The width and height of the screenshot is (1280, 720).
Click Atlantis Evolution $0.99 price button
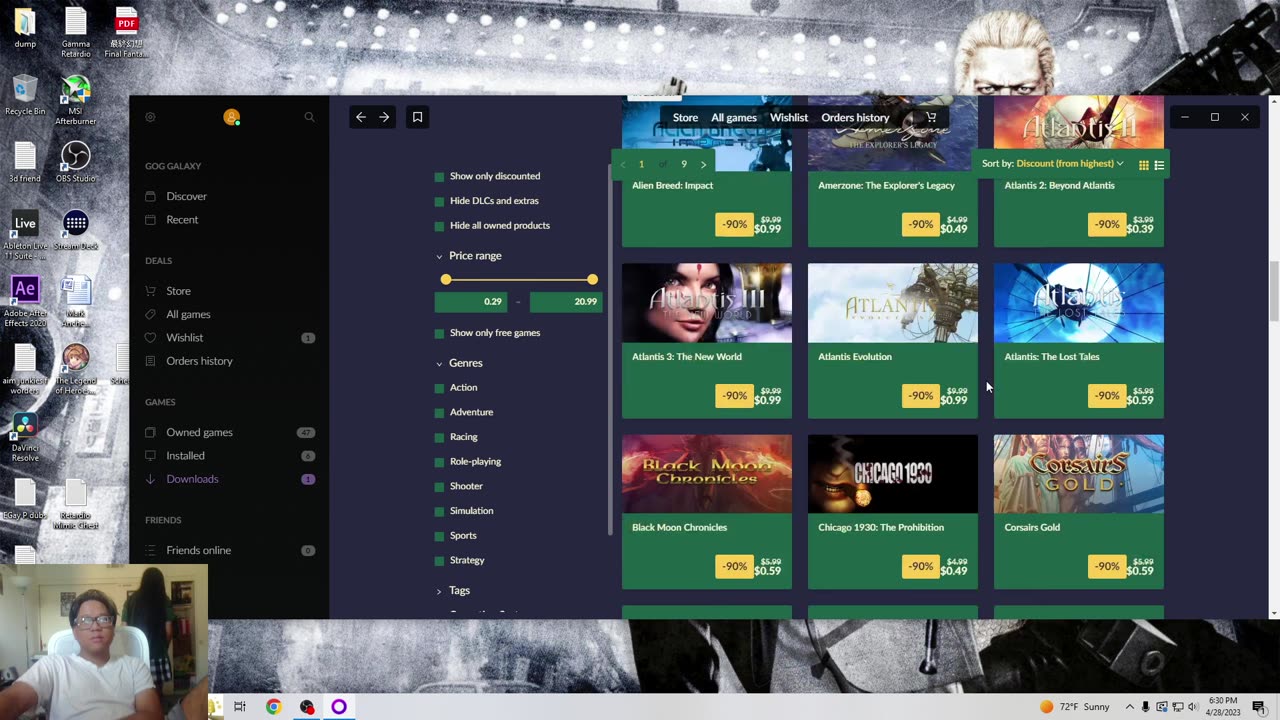tap(954, 400)
